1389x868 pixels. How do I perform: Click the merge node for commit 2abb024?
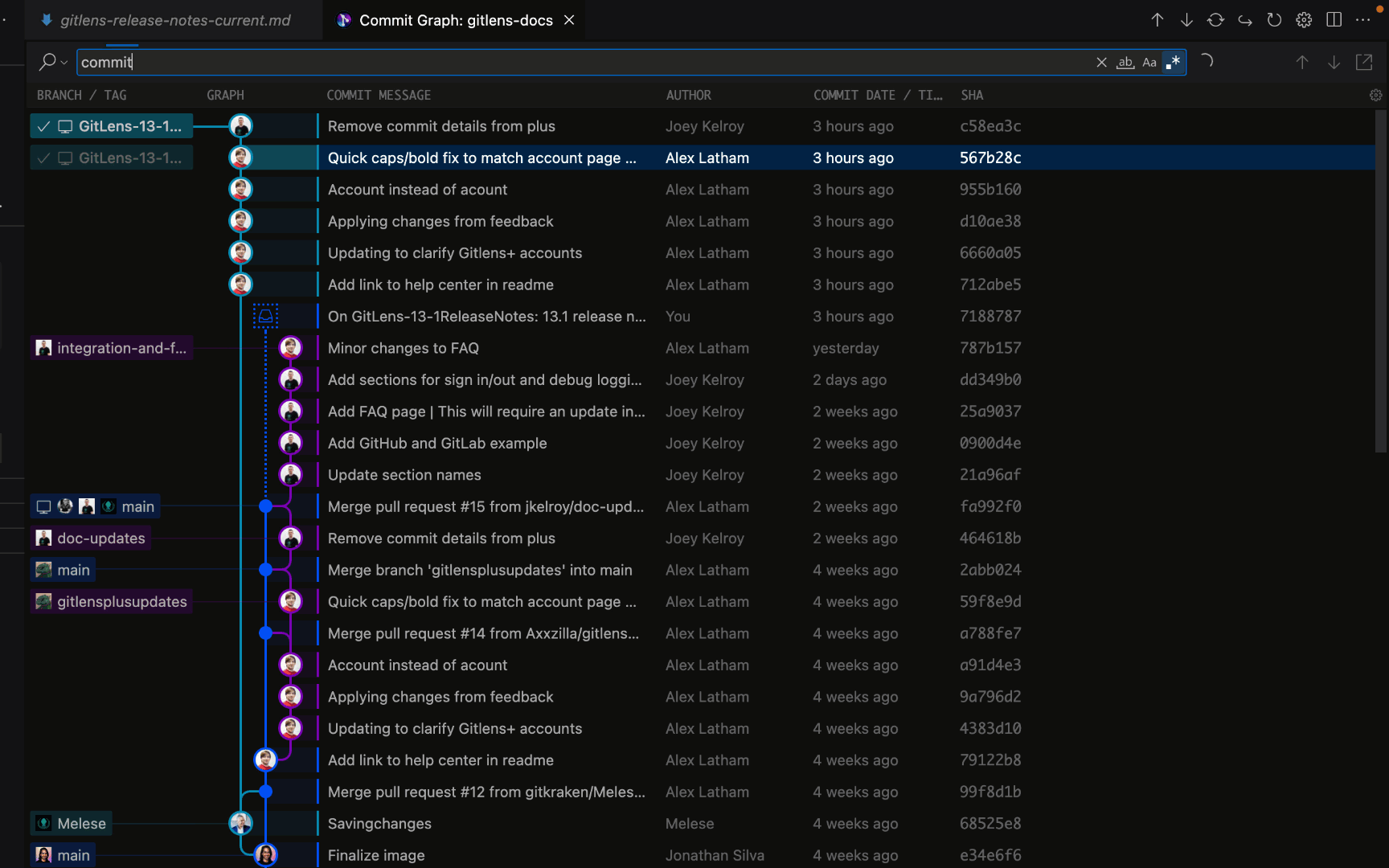coord(265,570)
